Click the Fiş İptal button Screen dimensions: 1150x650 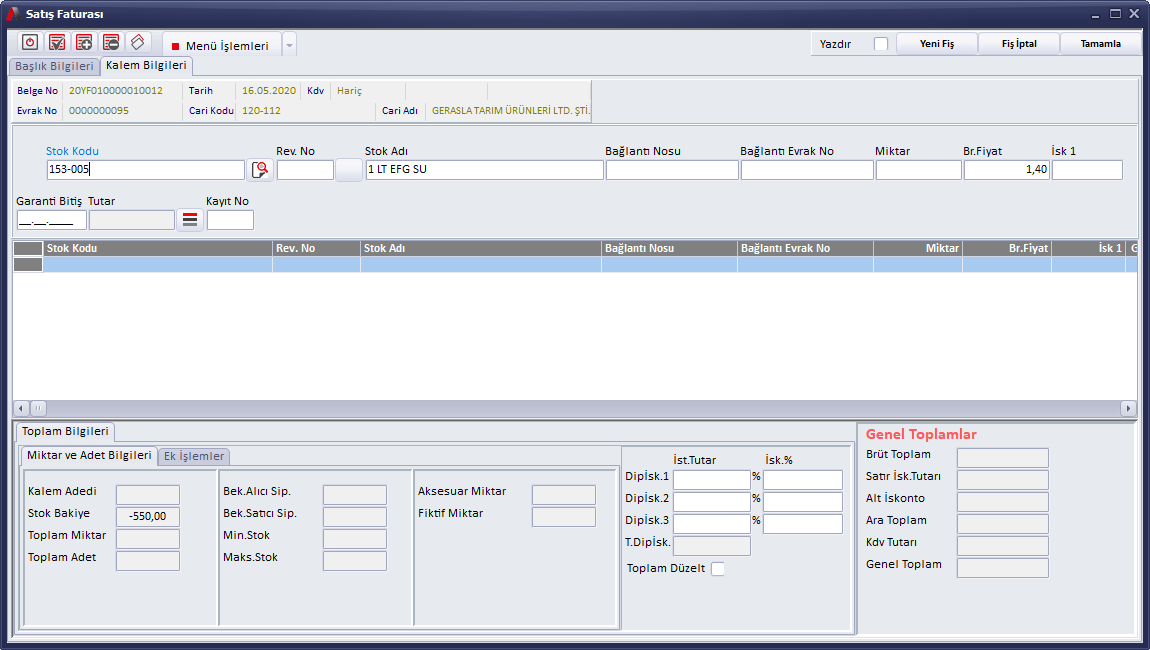1019,44
